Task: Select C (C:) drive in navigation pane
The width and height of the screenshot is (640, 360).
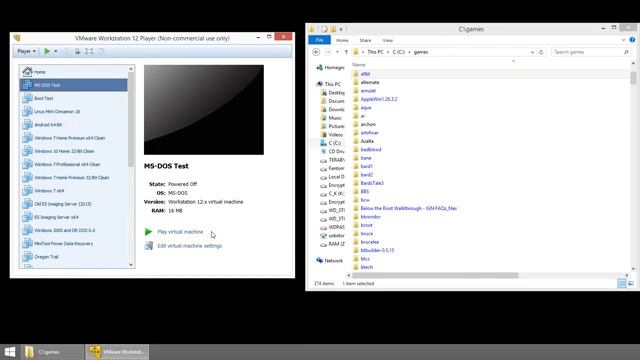Action: pyautogui.click(x=331, y=143)
